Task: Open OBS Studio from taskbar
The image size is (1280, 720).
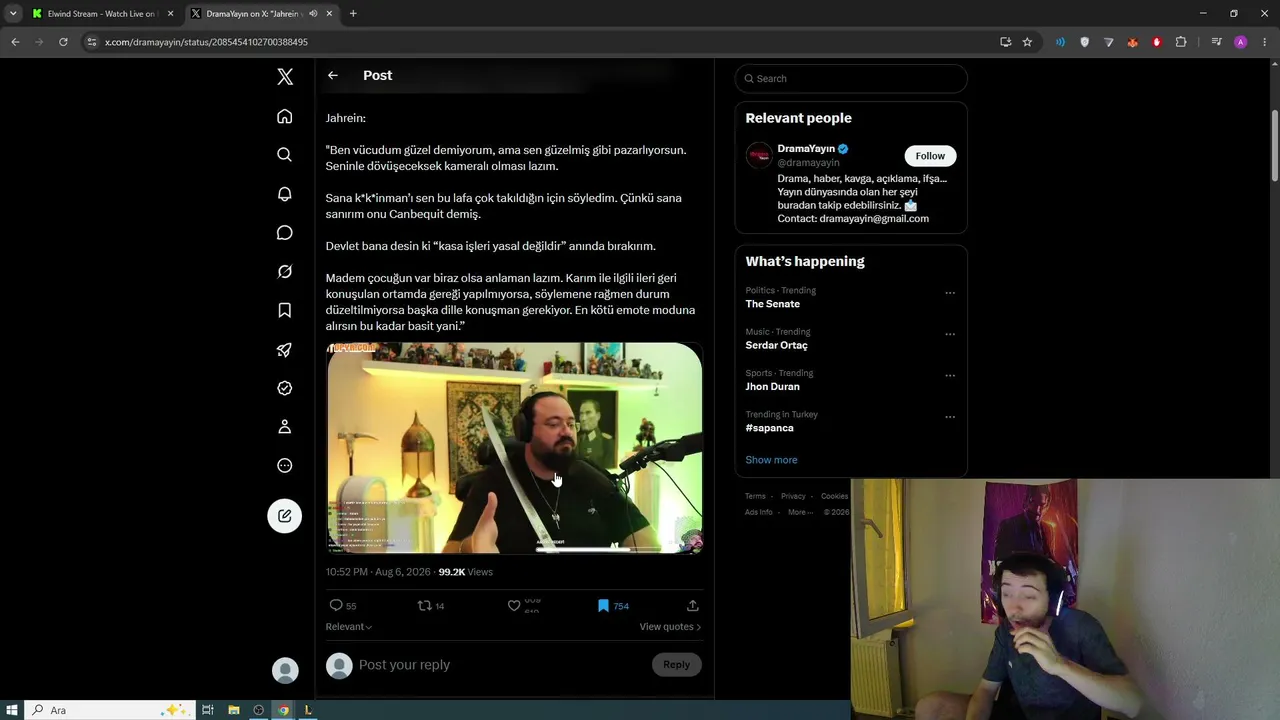Action: (258, 710)
